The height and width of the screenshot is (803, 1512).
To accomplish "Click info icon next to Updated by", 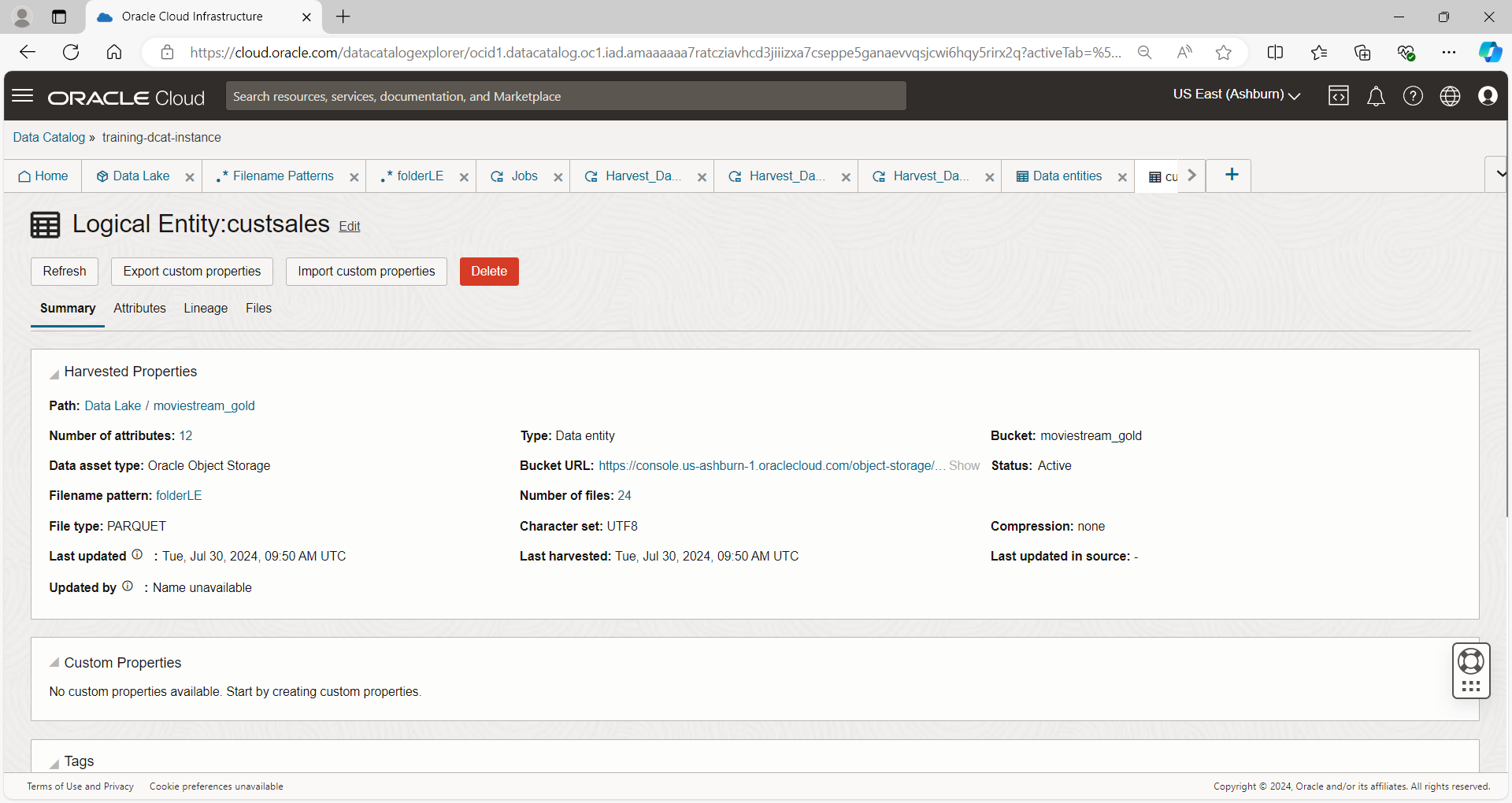I will [128, 587].
